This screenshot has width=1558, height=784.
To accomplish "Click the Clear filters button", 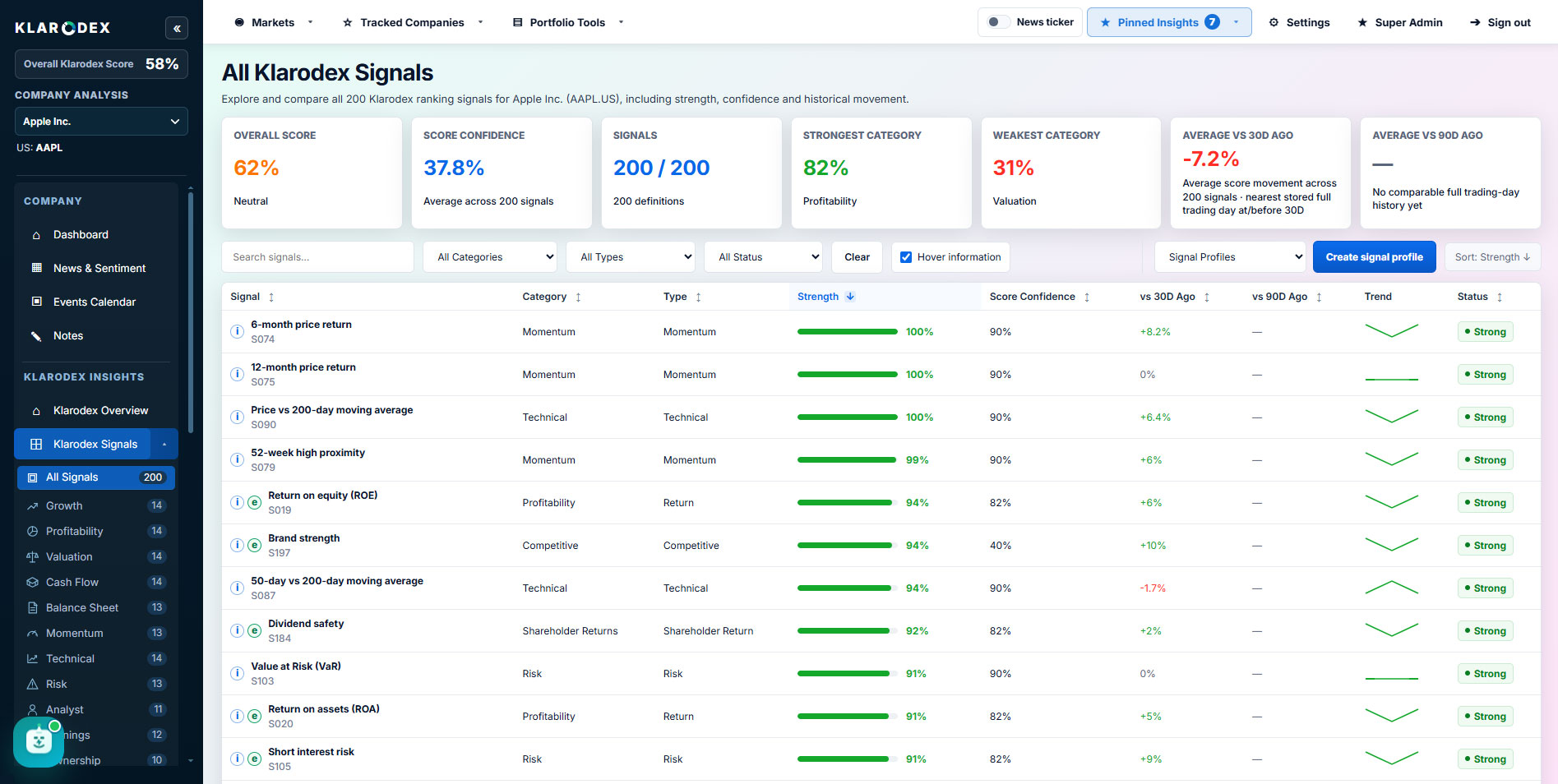I will tap(857, 257).
